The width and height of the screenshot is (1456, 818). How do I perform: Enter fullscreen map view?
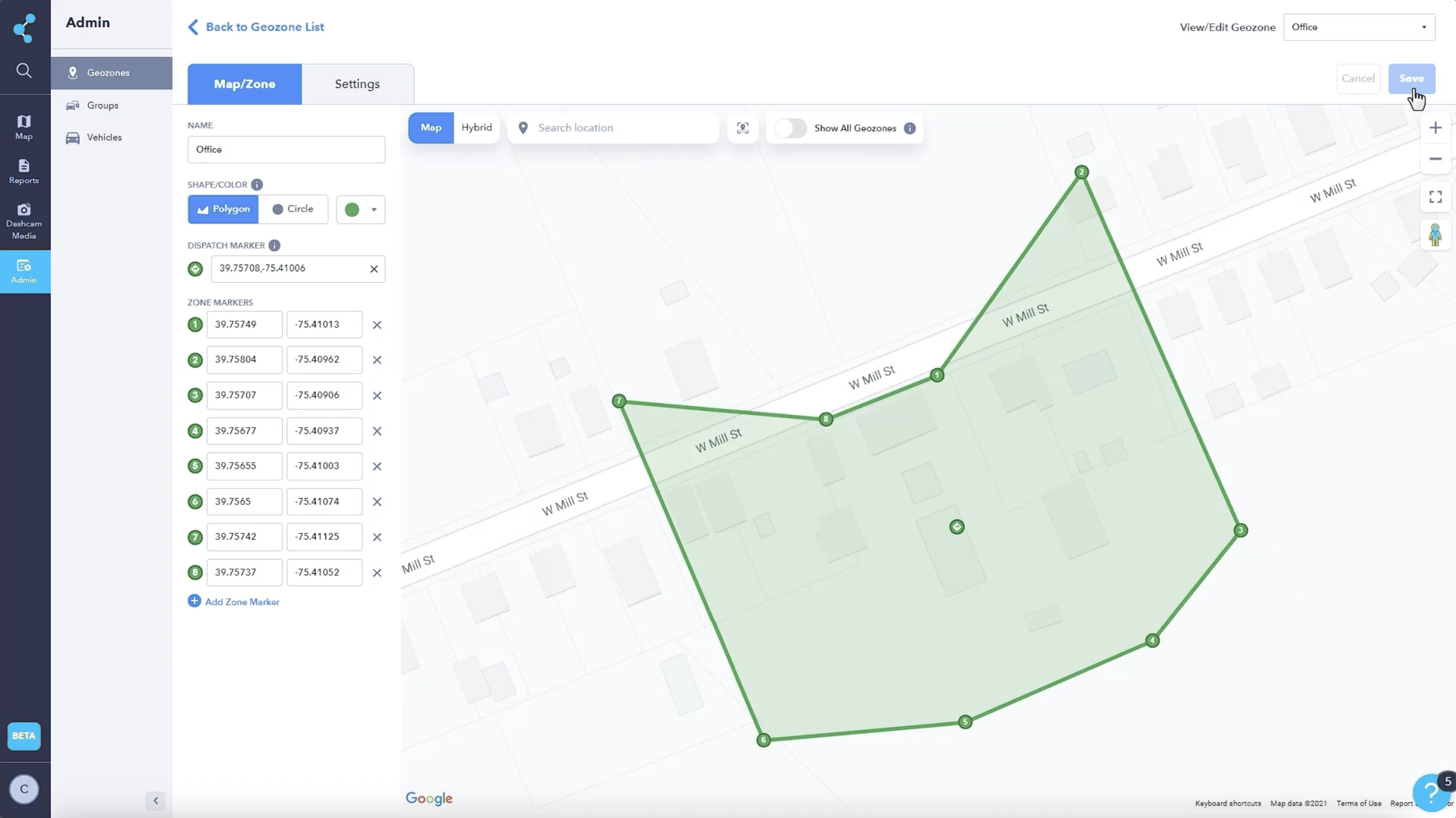pos(1434,196)
